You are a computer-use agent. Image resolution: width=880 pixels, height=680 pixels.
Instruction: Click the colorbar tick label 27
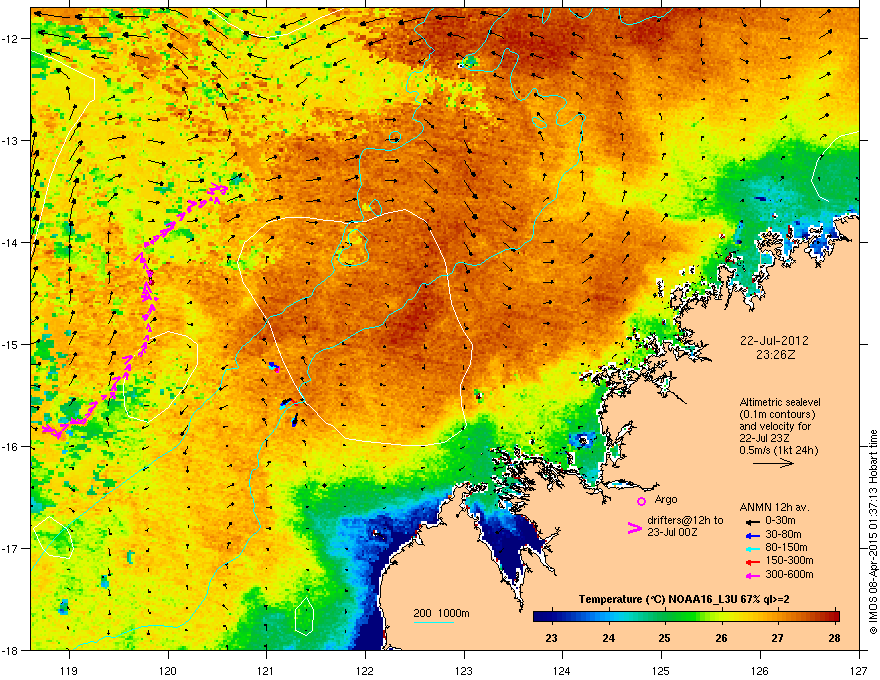pyautogui.click(x=777, y=638)
